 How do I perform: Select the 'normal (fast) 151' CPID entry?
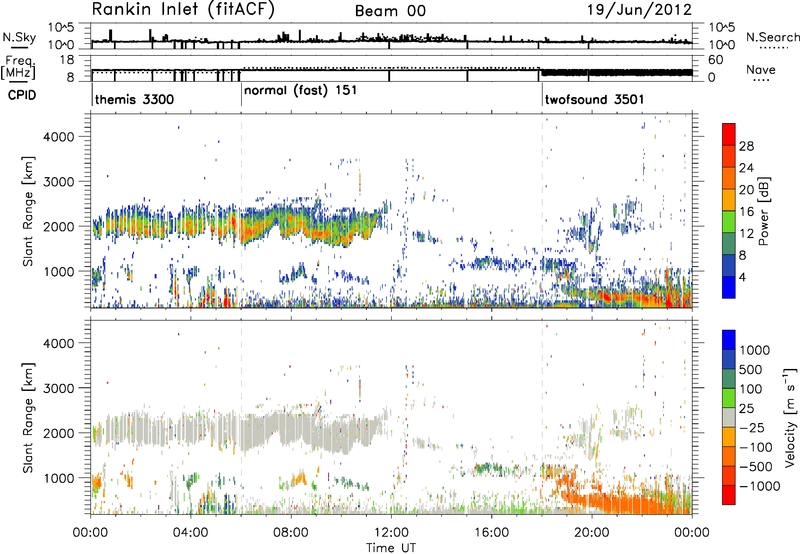click(301, 91)
